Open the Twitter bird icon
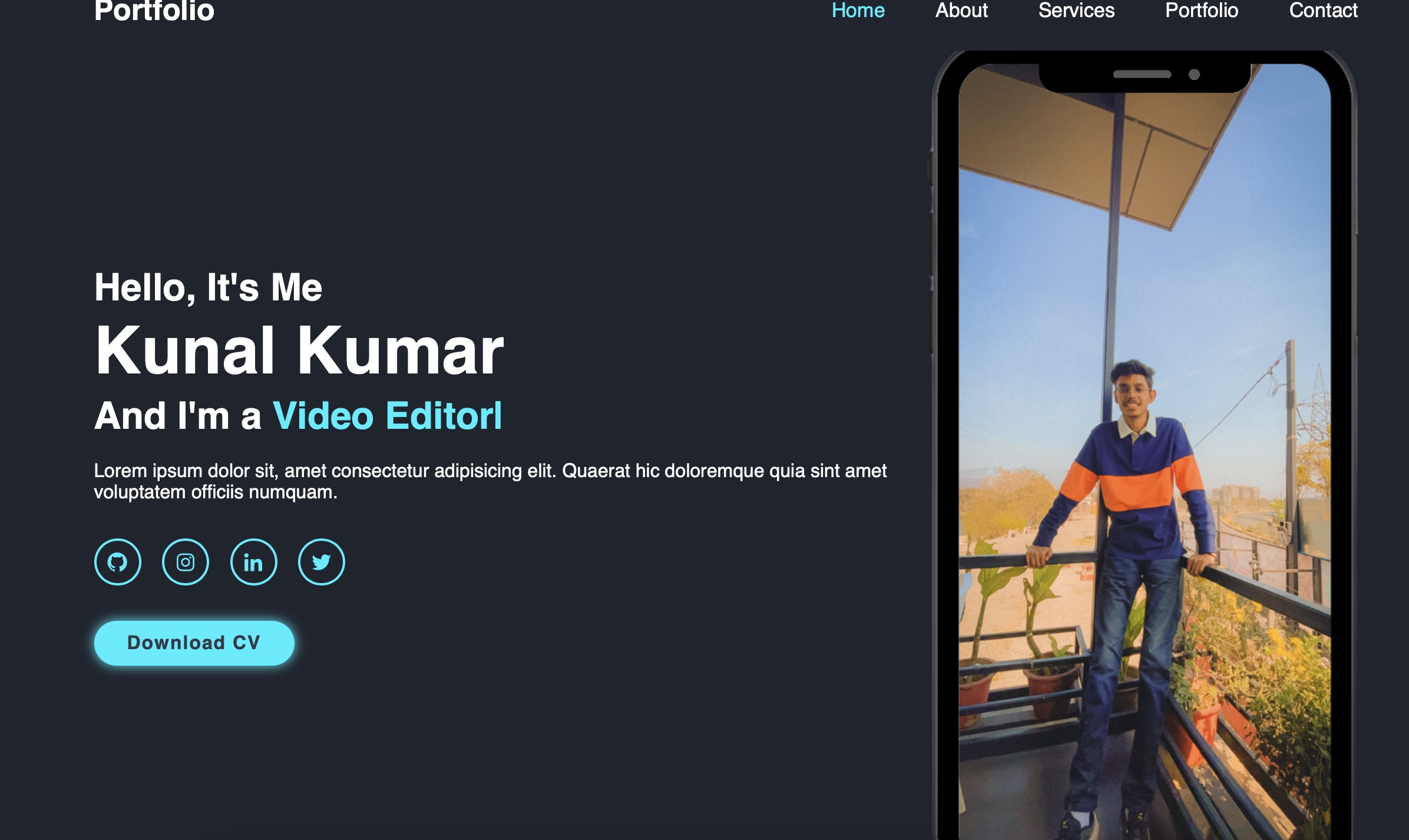The image size is (1409, 840). tap(321, 562)
